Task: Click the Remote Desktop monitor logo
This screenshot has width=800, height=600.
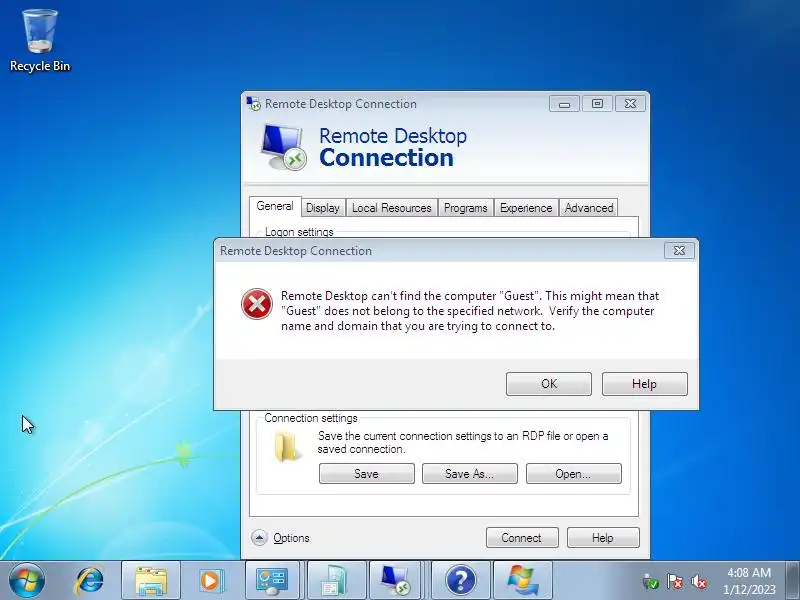Action: pos(284,146)
